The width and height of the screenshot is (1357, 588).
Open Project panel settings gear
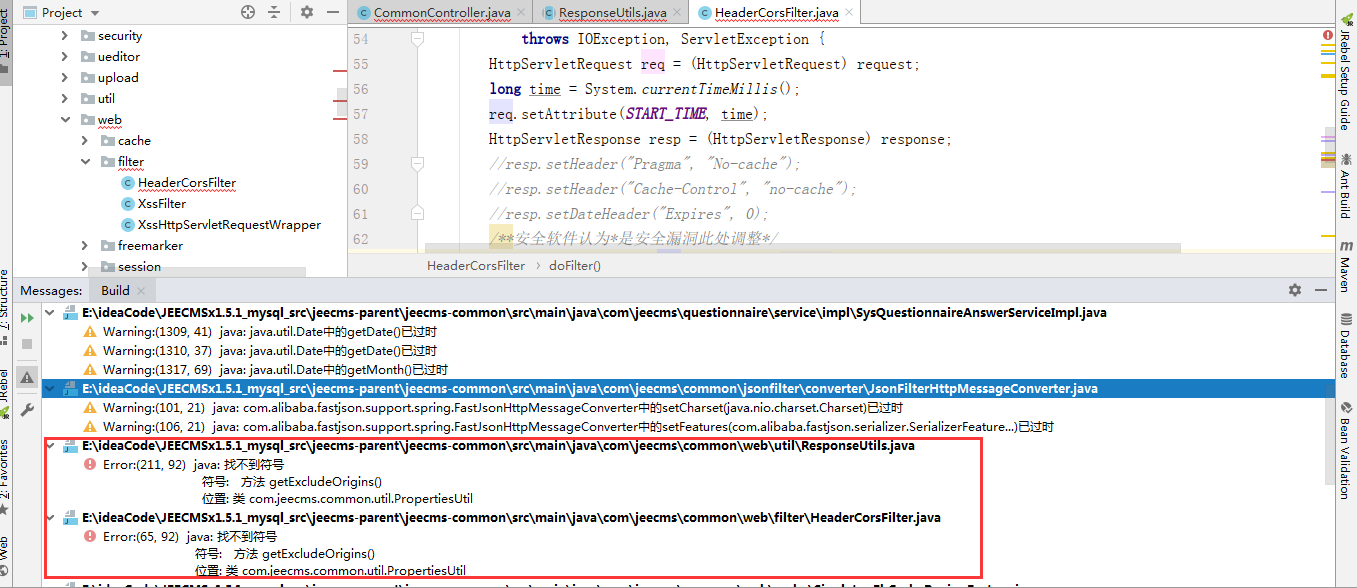tap(307, 12)
